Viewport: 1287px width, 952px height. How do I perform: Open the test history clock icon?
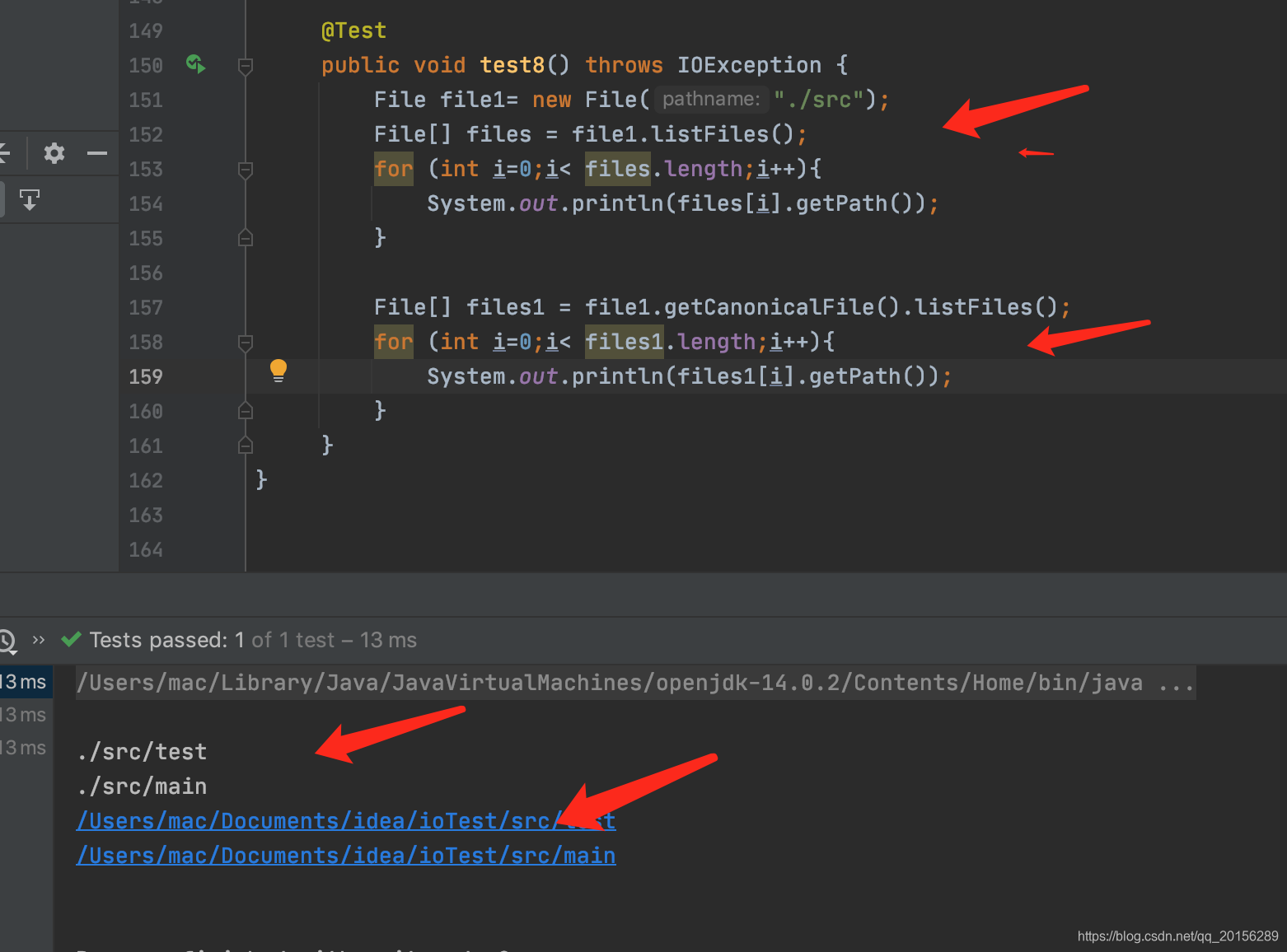click(x=7, y=641)
